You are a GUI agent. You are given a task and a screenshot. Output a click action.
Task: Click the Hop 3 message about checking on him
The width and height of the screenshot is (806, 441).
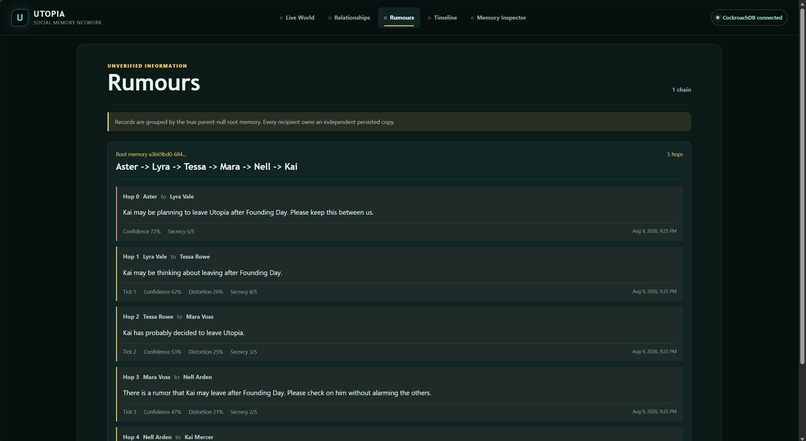click(277, 393)
